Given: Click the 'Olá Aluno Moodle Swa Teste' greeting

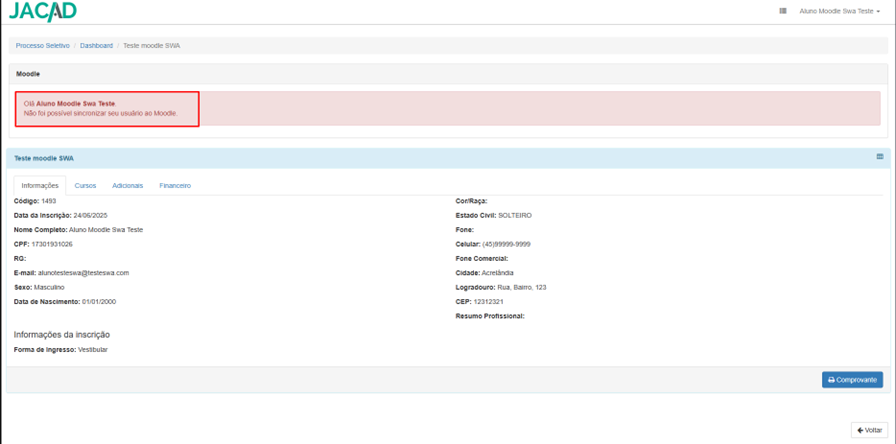Looking at the screenshot, I should coord(70,104).
